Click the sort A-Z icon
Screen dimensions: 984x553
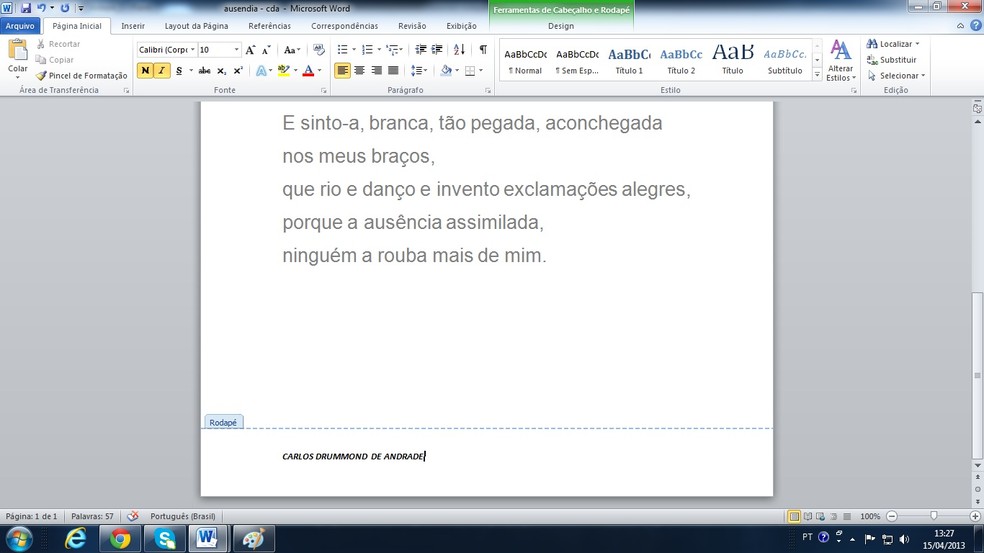click(460, 49)
